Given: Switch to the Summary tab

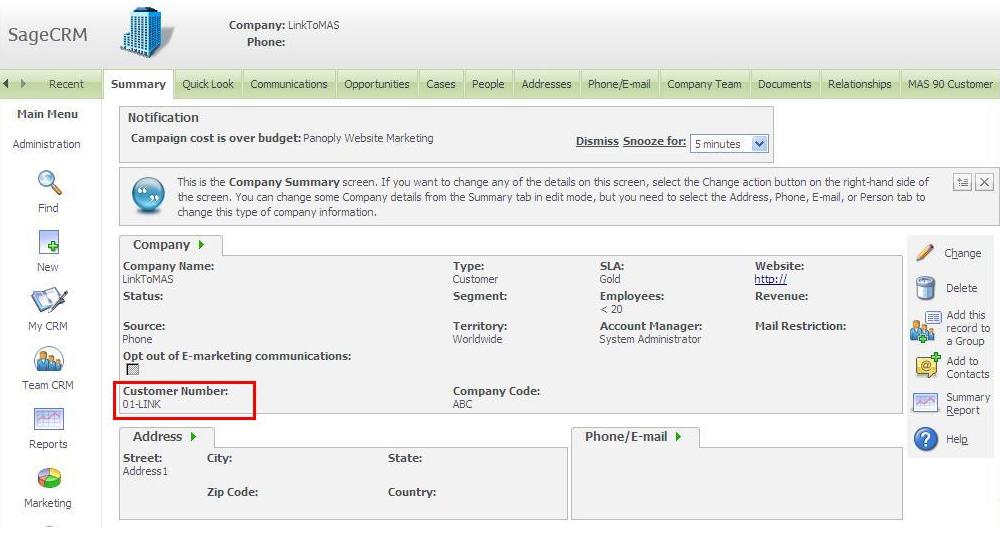Looking at the screenshot, I should [138, 84].
